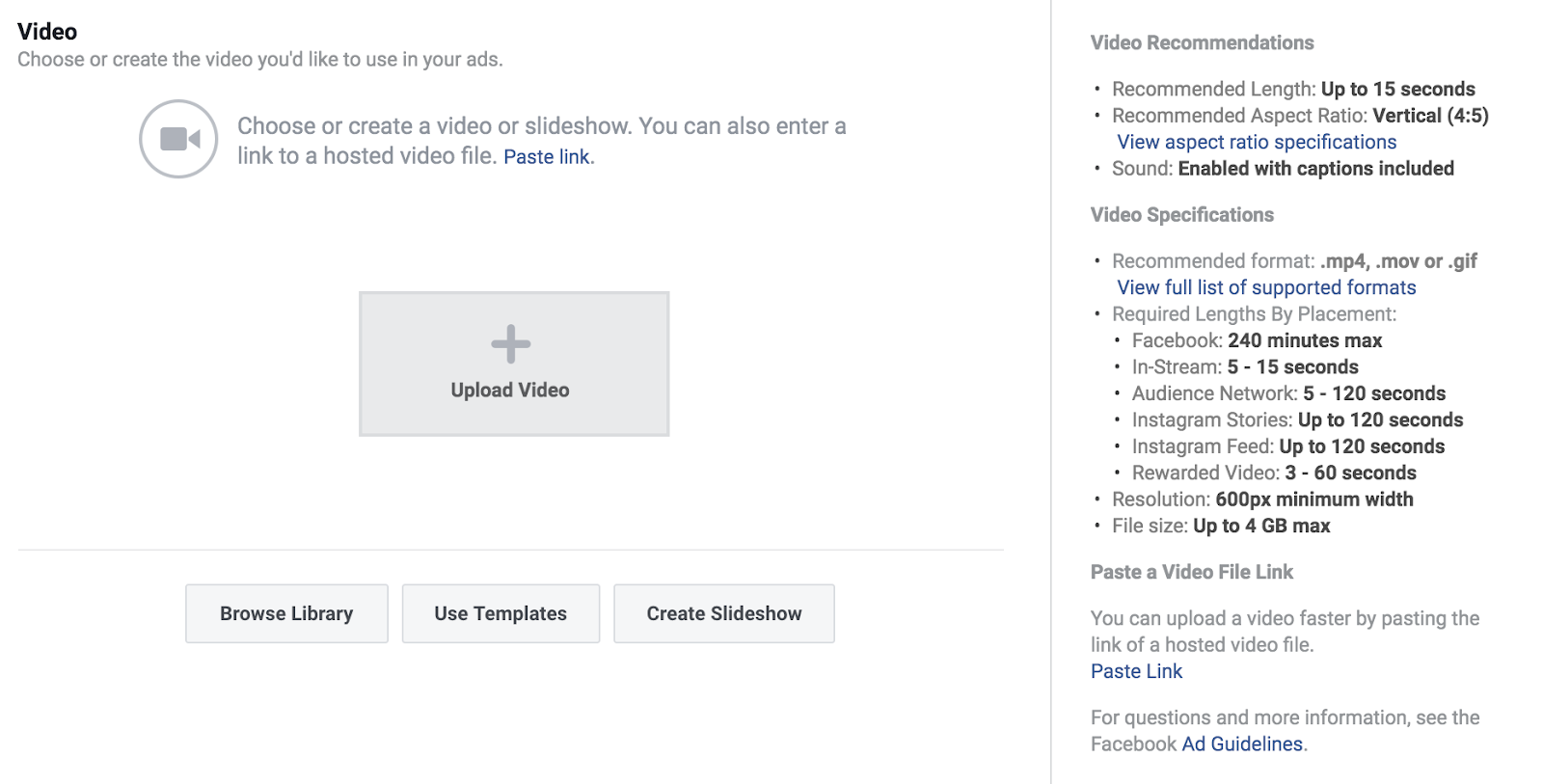The image size is (1543, 784).
Task: Click 'You can upload a video faster' paragraph
Action: (1285, 632)
